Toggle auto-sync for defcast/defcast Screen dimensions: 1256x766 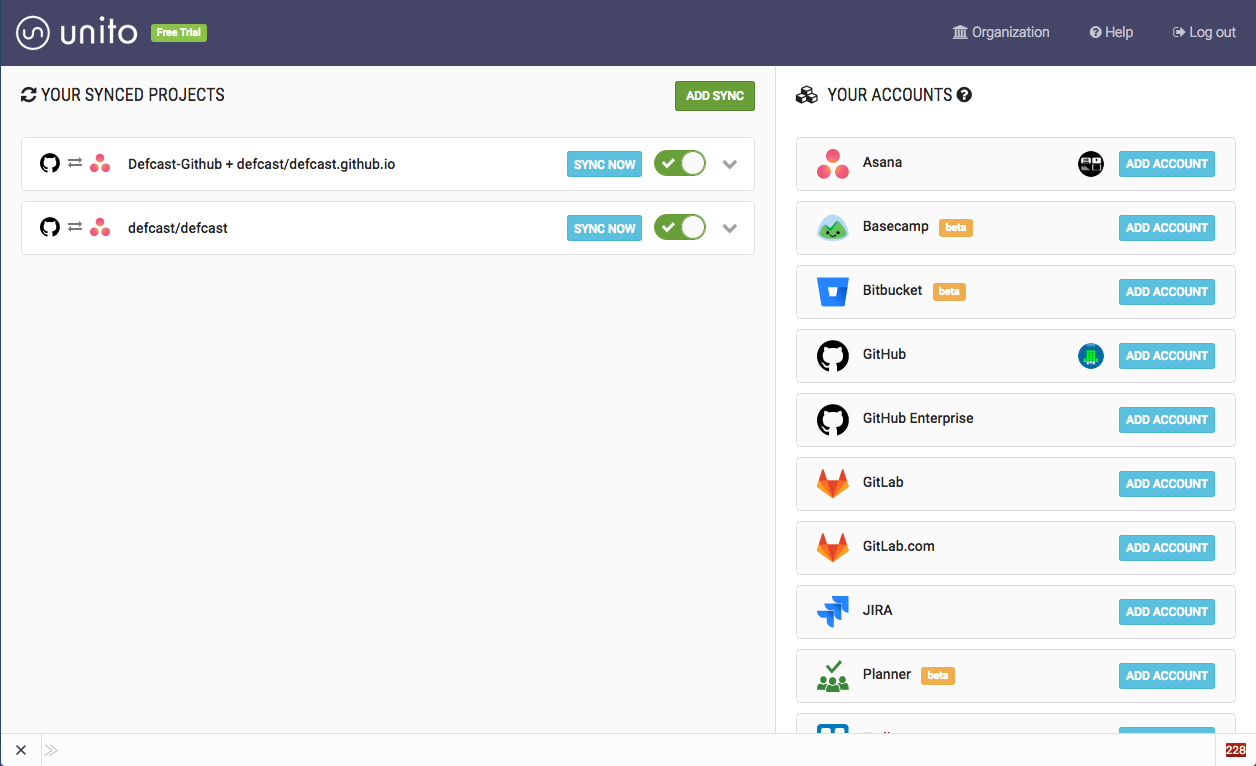click(680, 227)
